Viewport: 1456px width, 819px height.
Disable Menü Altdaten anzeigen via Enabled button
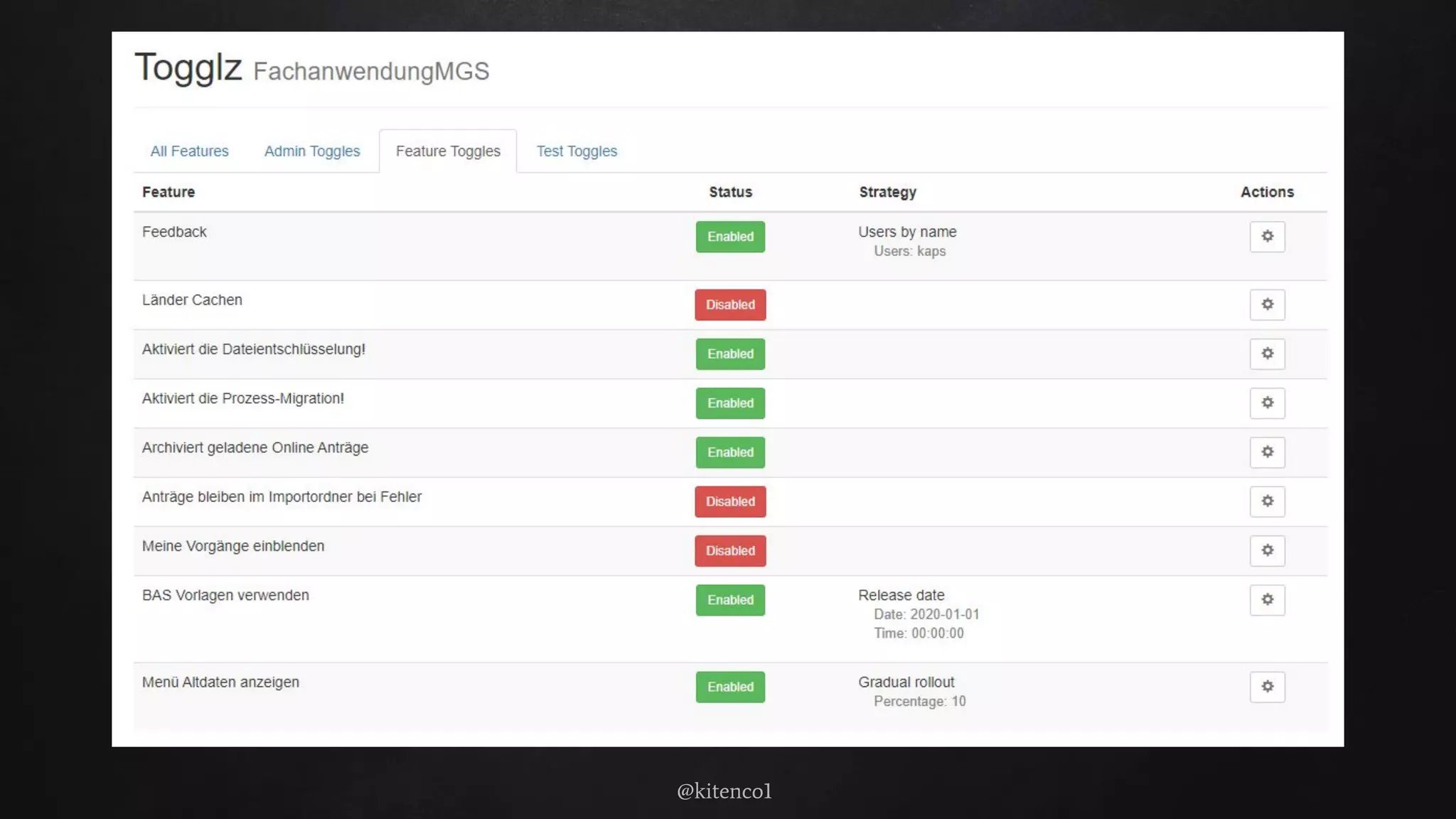pyautogui.click(x=730, y=687)
